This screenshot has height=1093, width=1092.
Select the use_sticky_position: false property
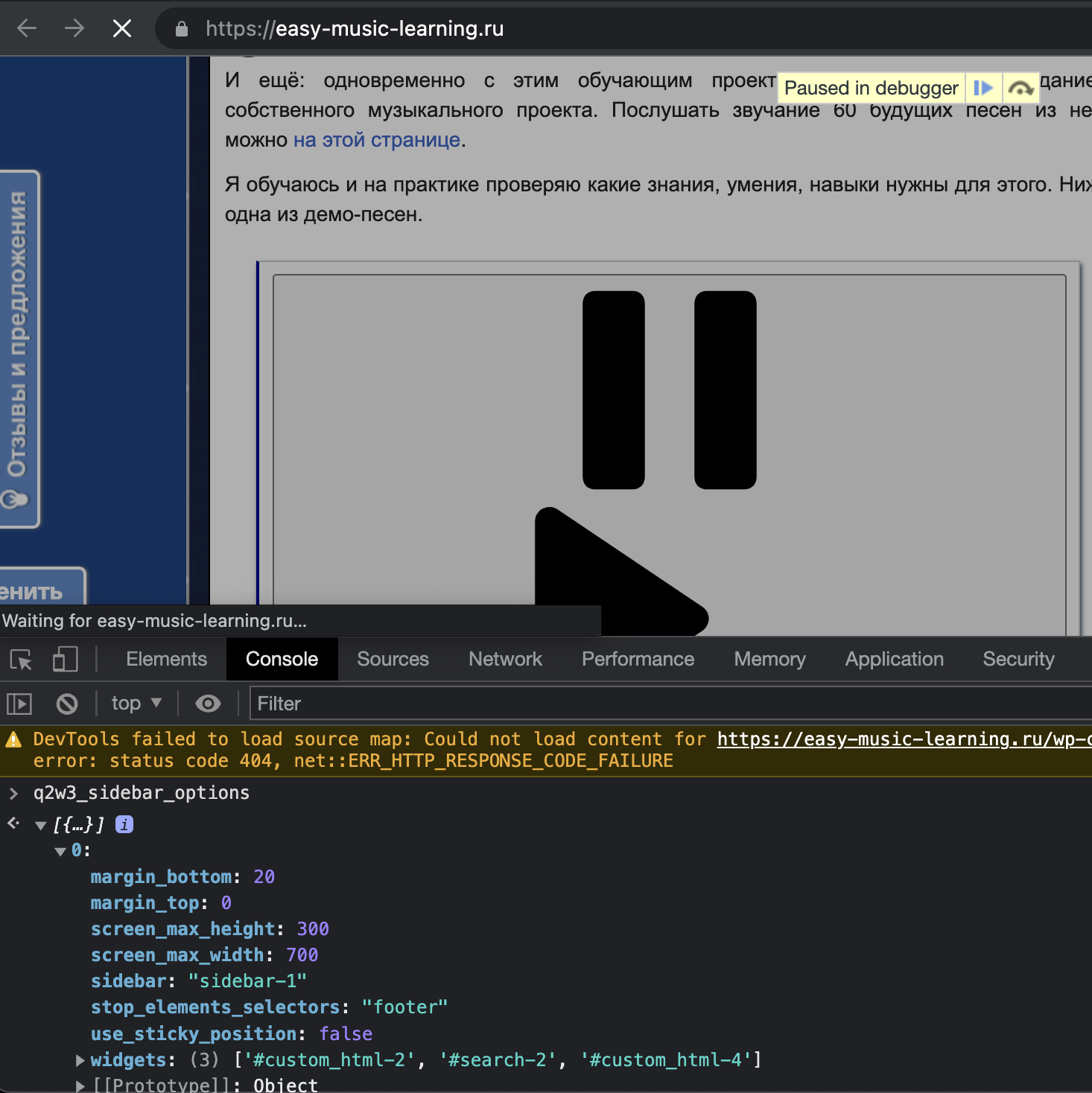(x=232, y=1034)
